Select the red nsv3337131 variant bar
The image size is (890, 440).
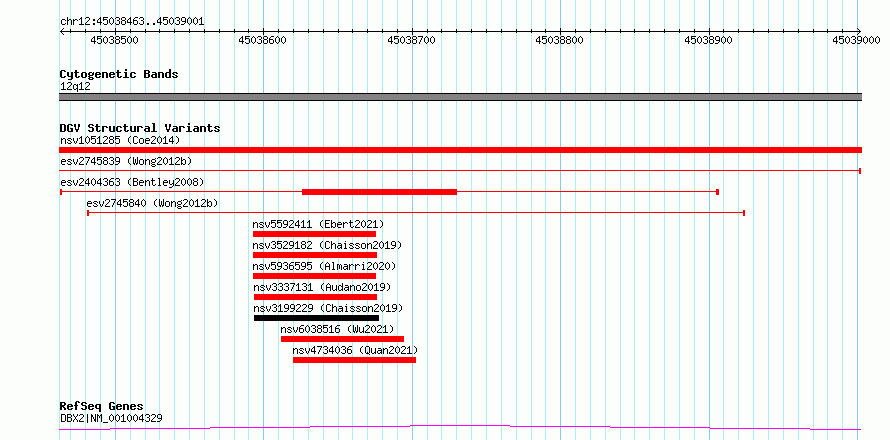coord(316,297)
